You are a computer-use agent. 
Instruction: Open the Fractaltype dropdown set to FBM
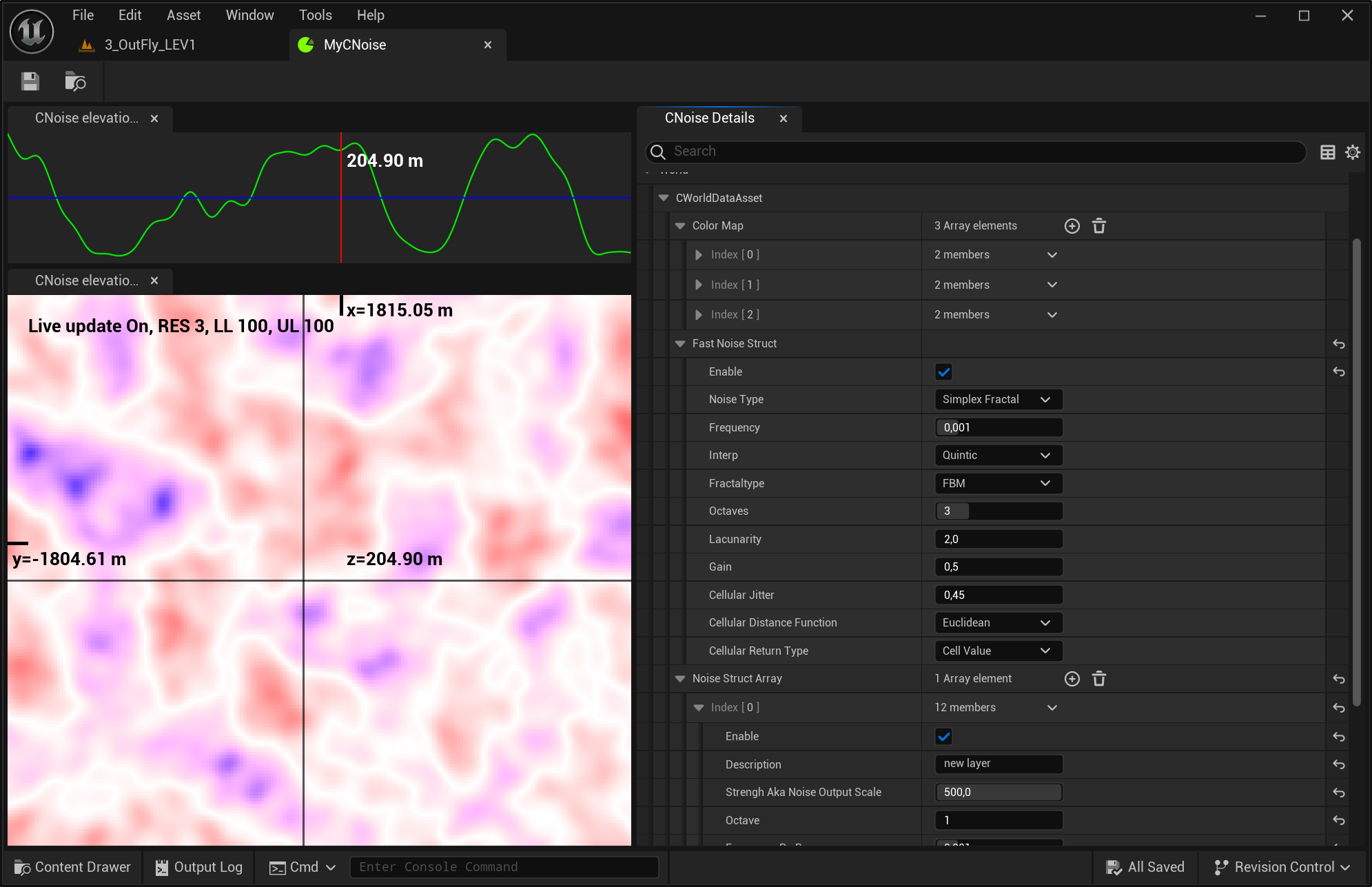click(x=999, y=484)
